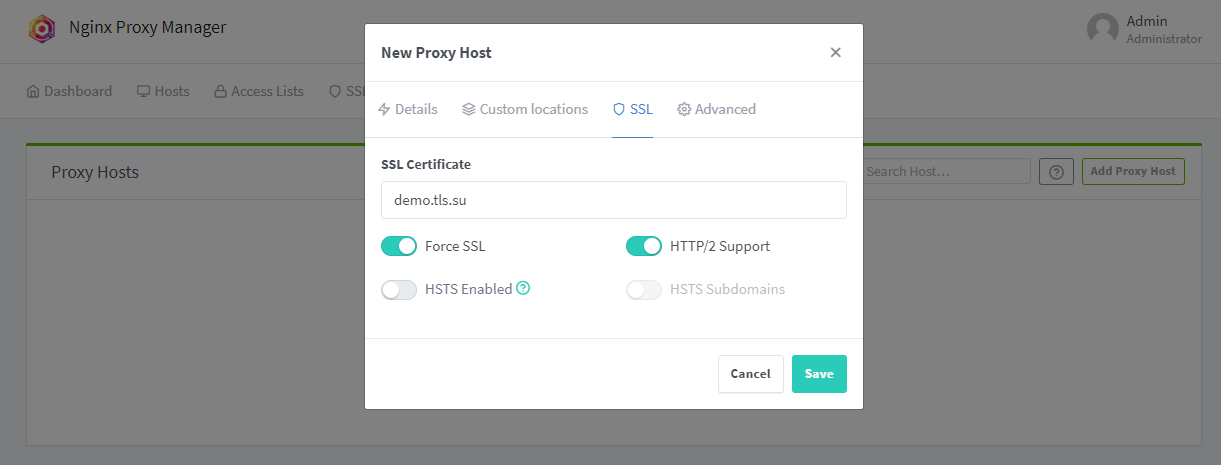Toggle Force SSL off
The width and height of the screenshot is (1221, 465).
coord(399,246)
